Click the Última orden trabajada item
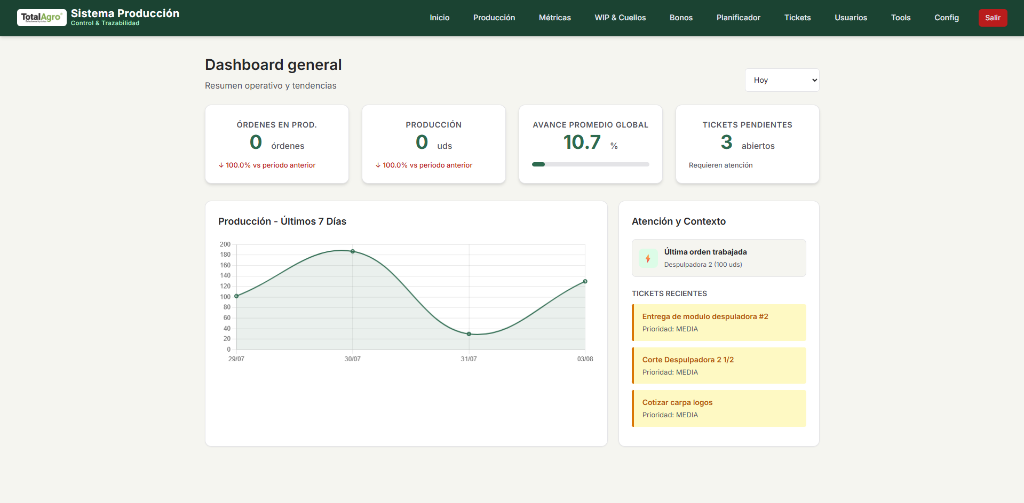This screenshot has height=503, width=1024. (719, 258)
